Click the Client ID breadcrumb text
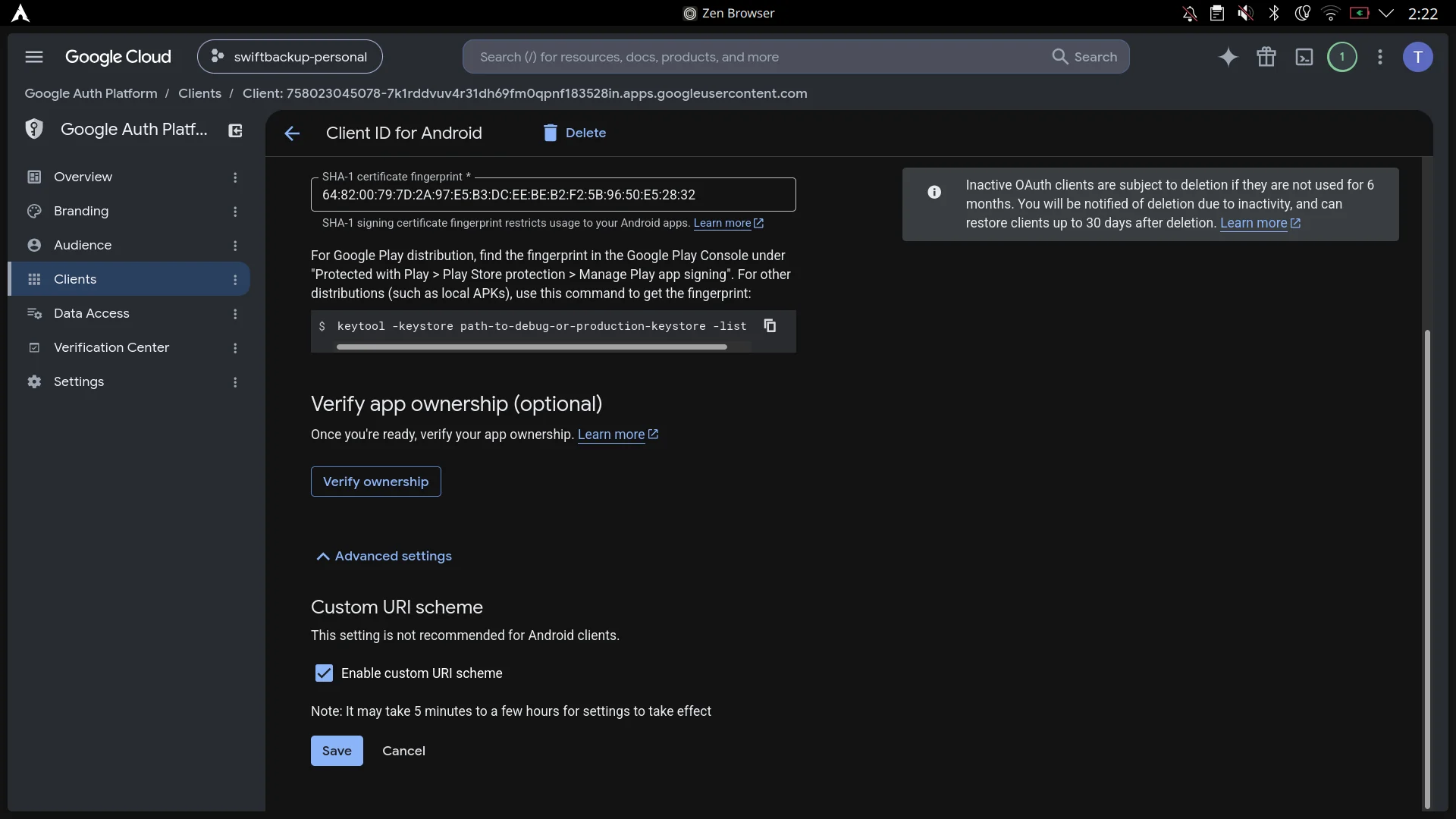This screenshot has height=819, width=1456. pyautogui.click(x=525, y=93)
